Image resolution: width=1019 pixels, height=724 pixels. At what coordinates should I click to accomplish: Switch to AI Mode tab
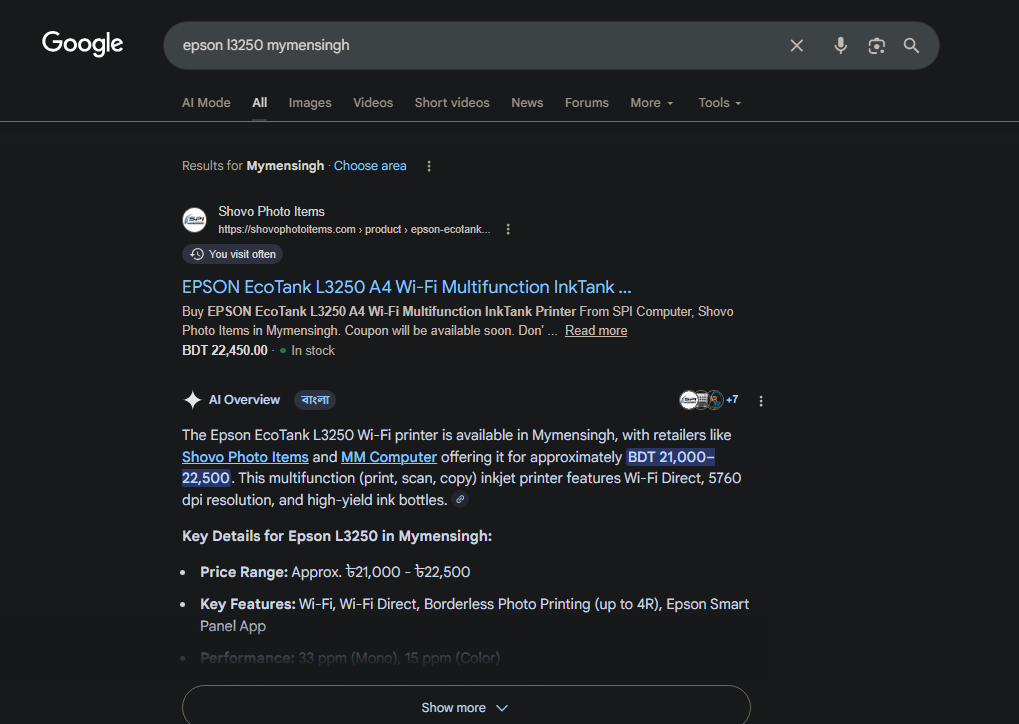pyautogui.click(x=206, y=103)
